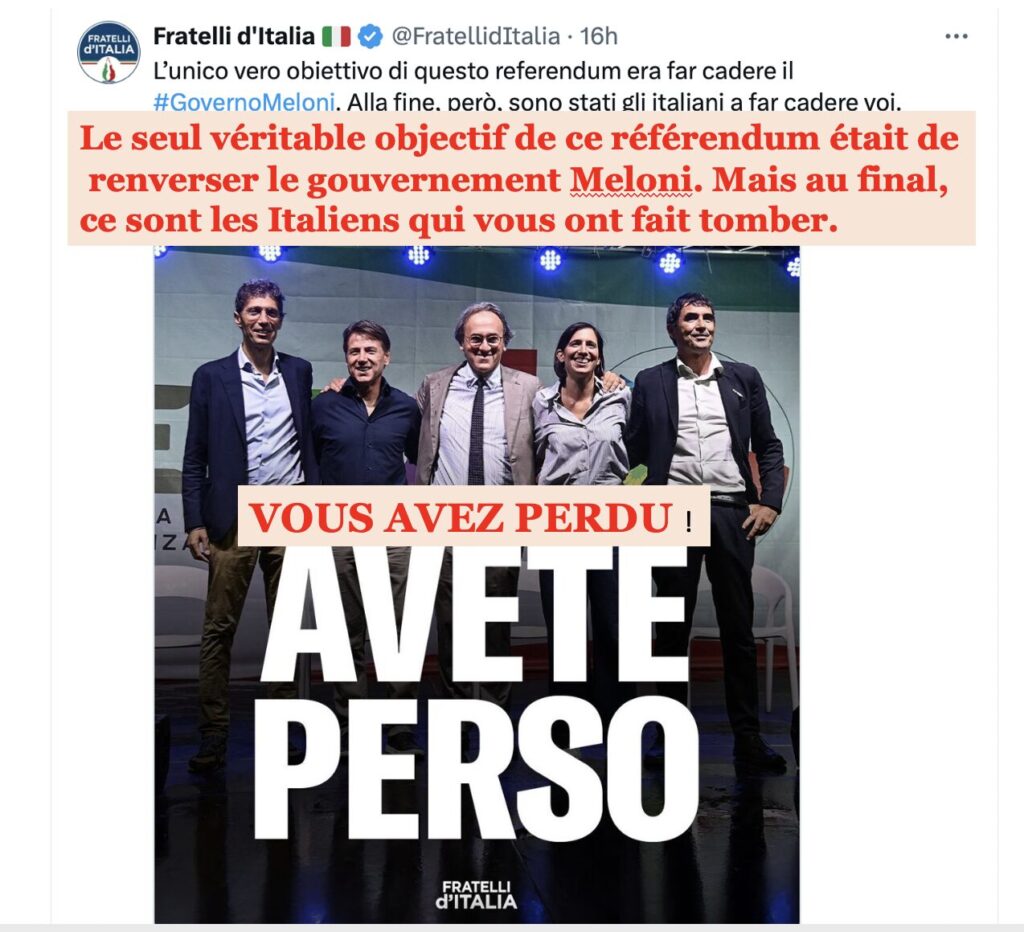Open the #GovernoMeloni hashtag link
Screen dimensions: 1024x932
(244, 103)
